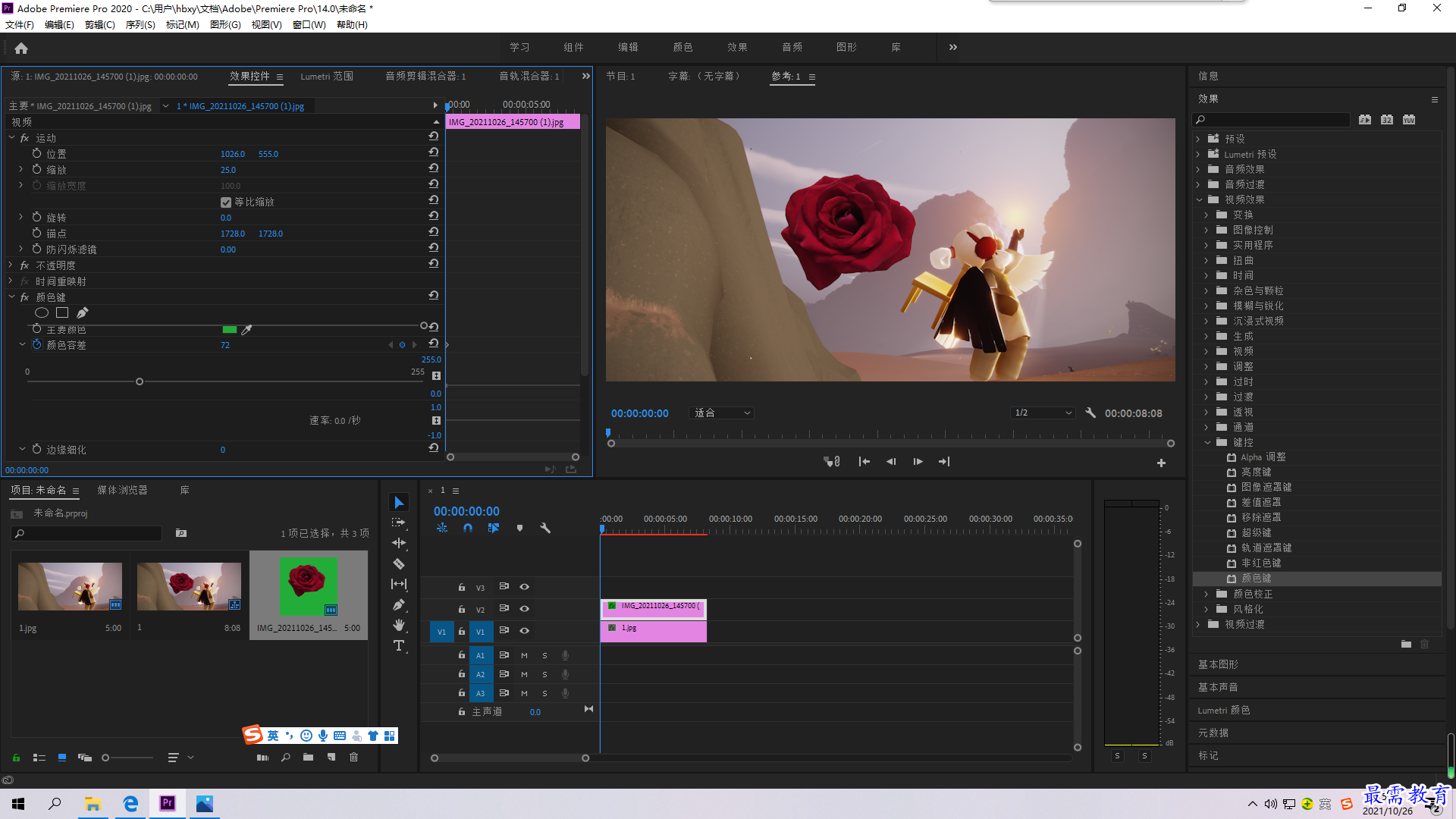This screenshot has width=1456, height=819.
Task: Switch project panel to icon view
Action: pyautogui.click(x=62, y=757)
